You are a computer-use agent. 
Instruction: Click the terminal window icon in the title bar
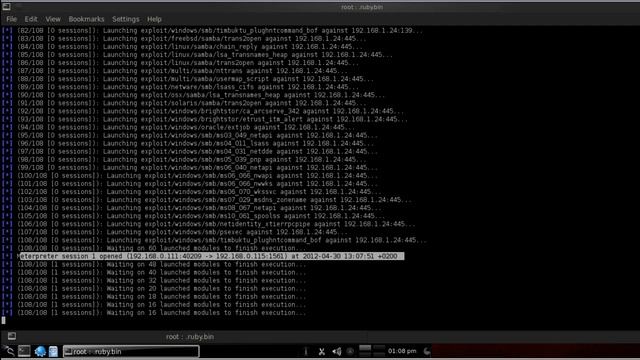[6, 7]
